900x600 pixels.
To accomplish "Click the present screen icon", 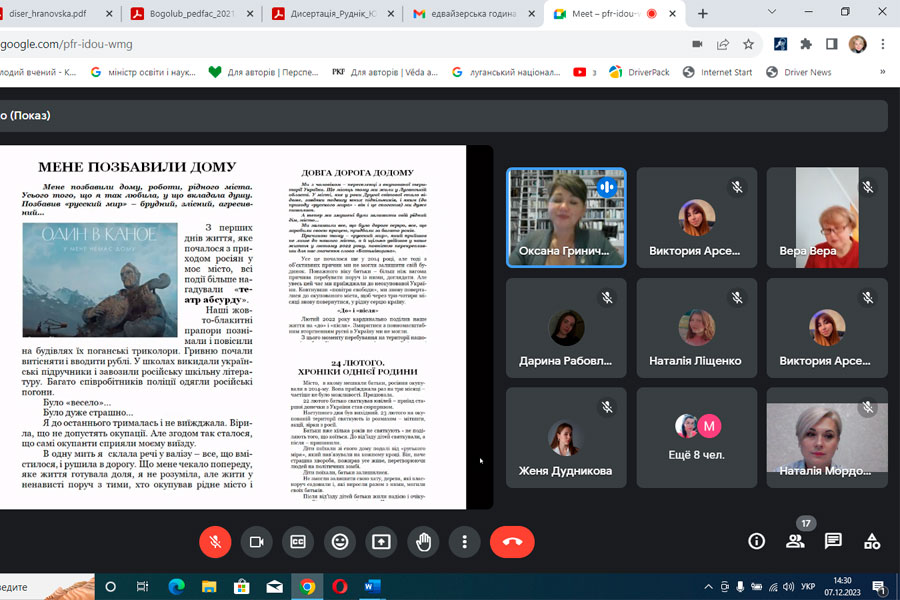I will (381, 541).
